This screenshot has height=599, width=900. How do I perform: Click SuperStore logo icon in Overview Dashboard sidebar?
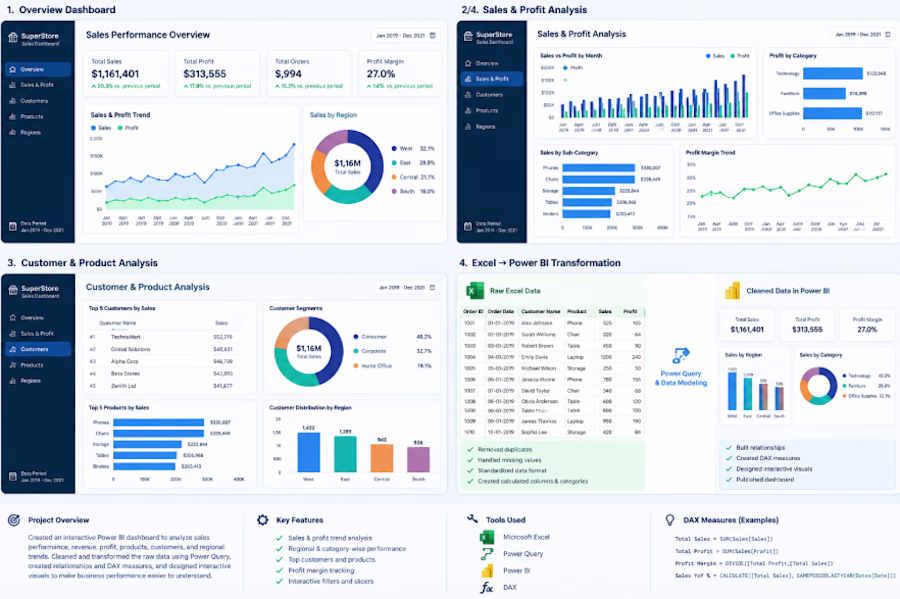click(13, 37)
